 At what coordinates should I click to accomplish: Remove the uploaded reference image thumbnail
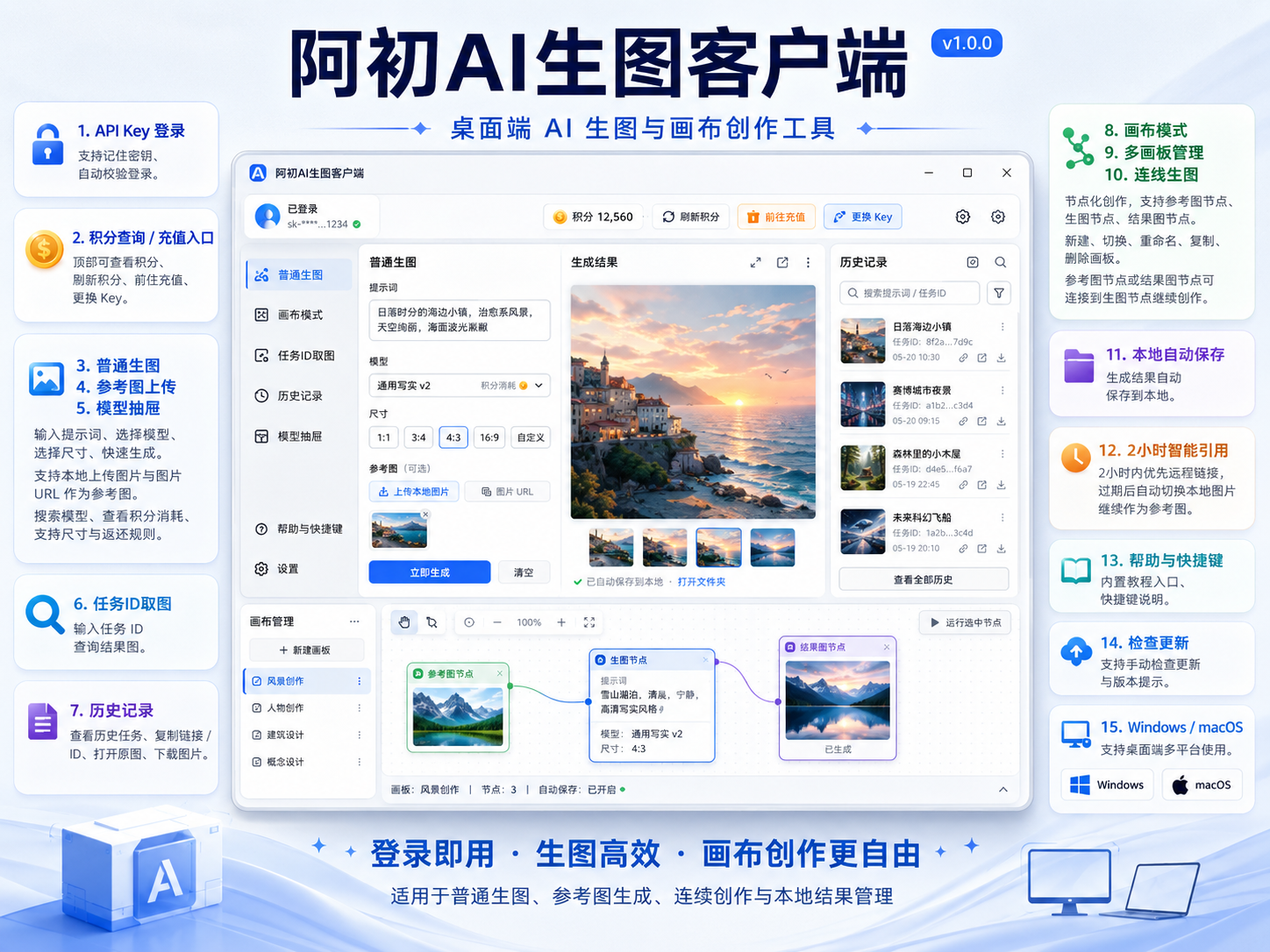click(425, 515)
